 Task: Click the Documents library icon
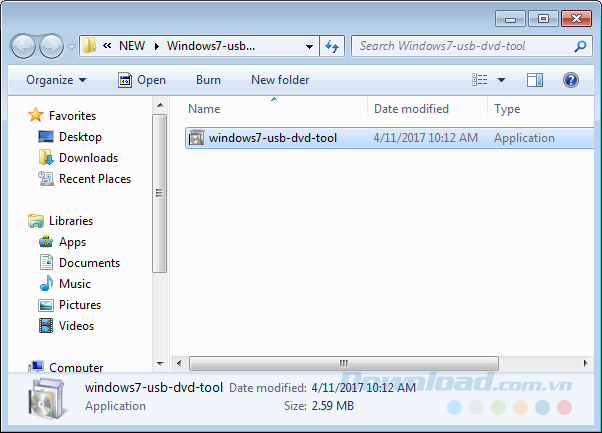46,263
